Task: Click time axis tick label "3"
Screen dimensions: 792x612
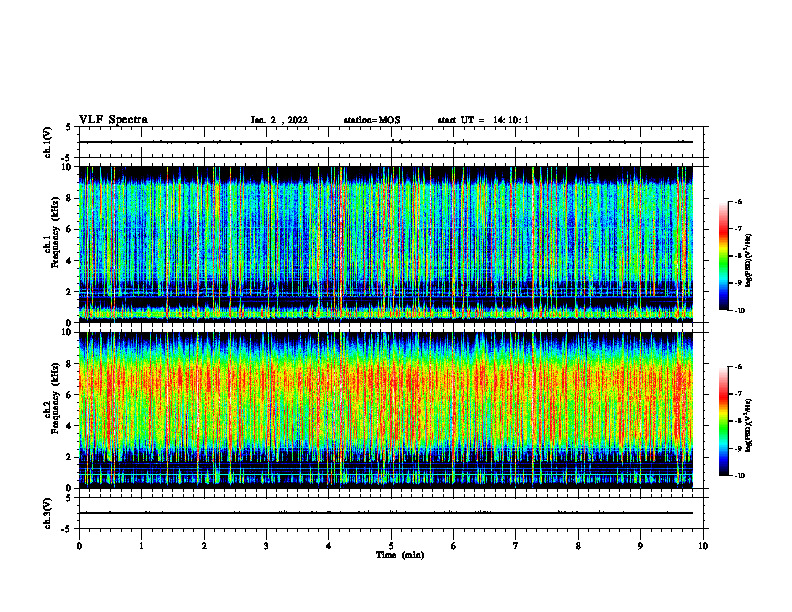Action: pyautogui.click(x=266, y=546)
